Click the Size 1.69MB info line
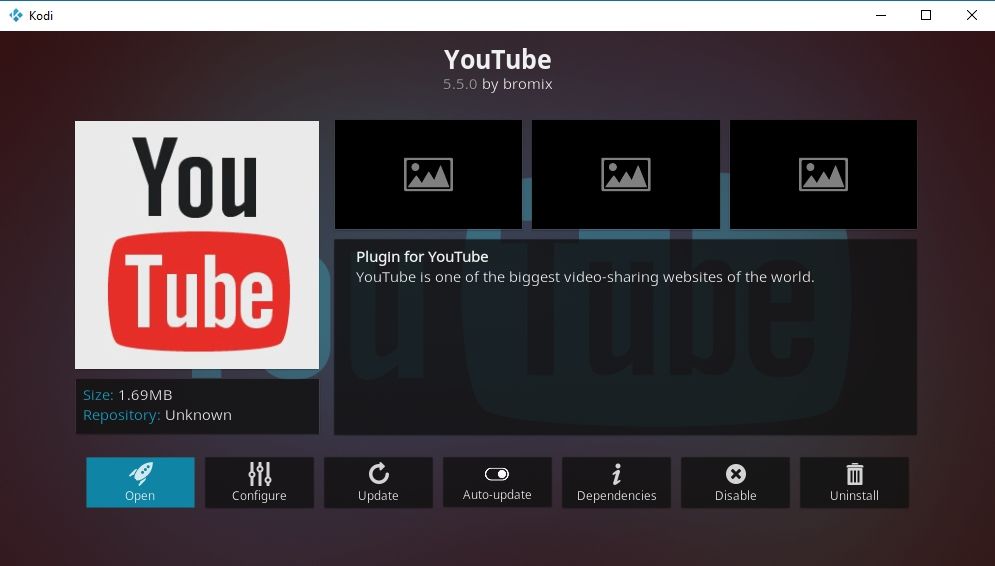 (x=128, y=395)
